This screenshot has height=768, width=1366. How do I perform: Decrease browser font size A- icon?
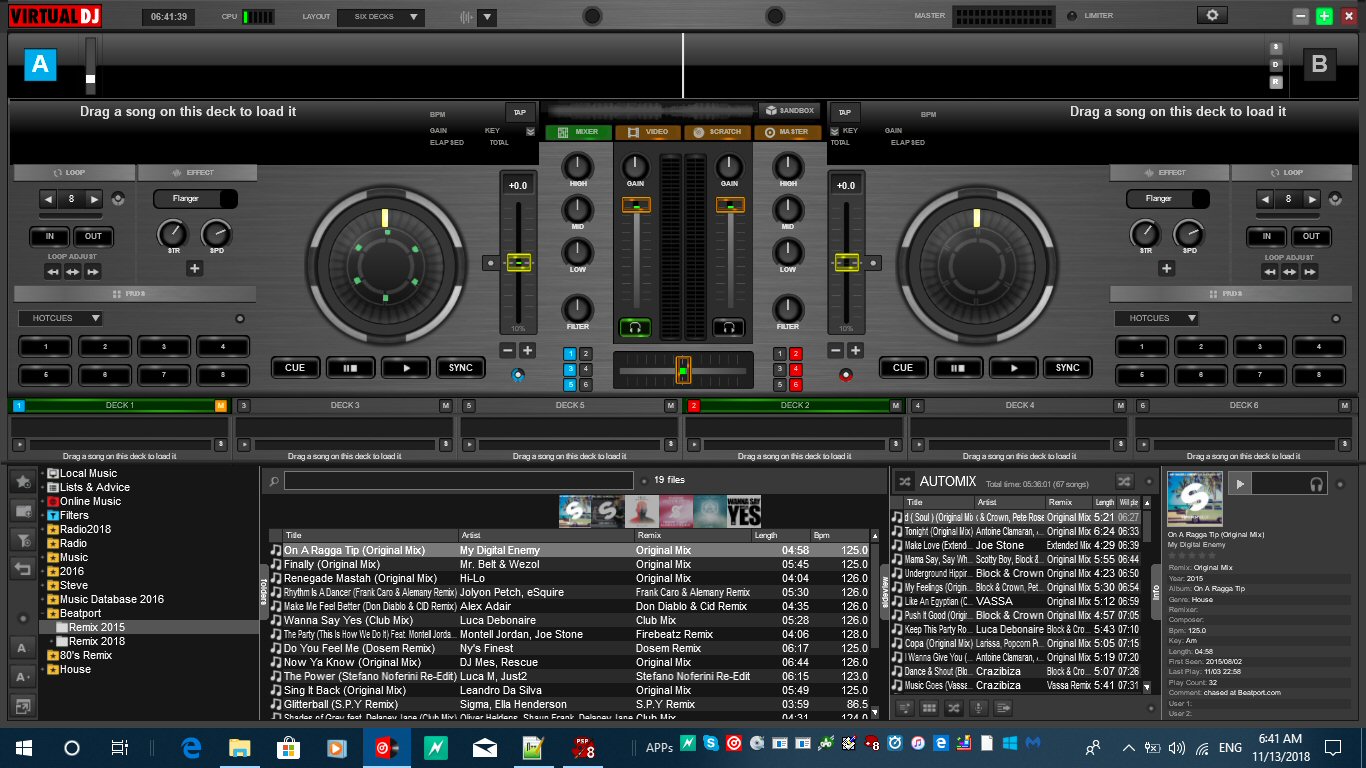[22, 648]
